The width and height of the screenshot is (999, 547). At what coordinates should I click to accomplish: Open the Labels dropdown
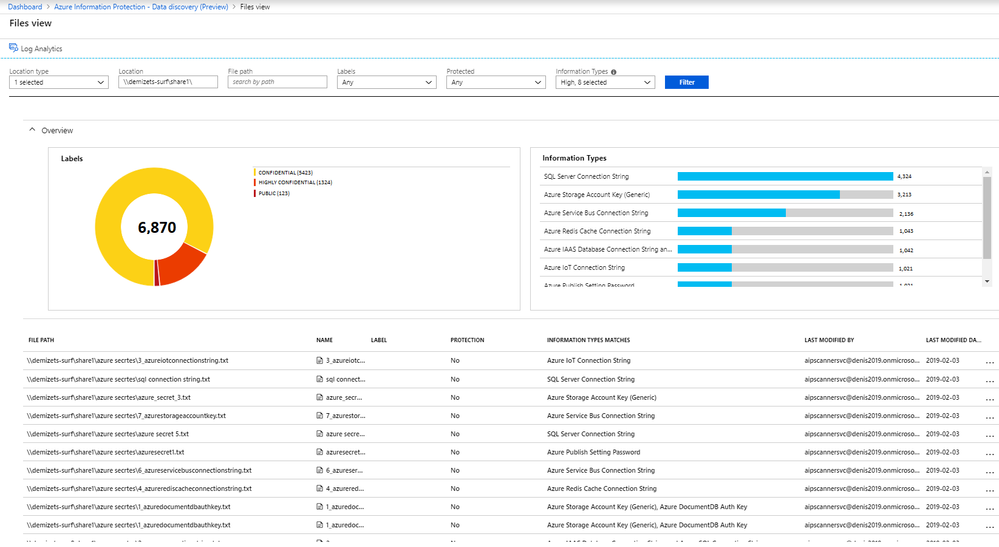[387, 82]
